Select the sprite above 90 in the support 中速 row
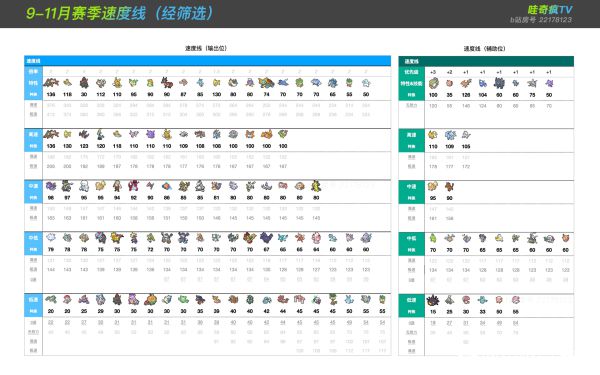The width and height of the screenshot is (600, 375). [450, 186]
